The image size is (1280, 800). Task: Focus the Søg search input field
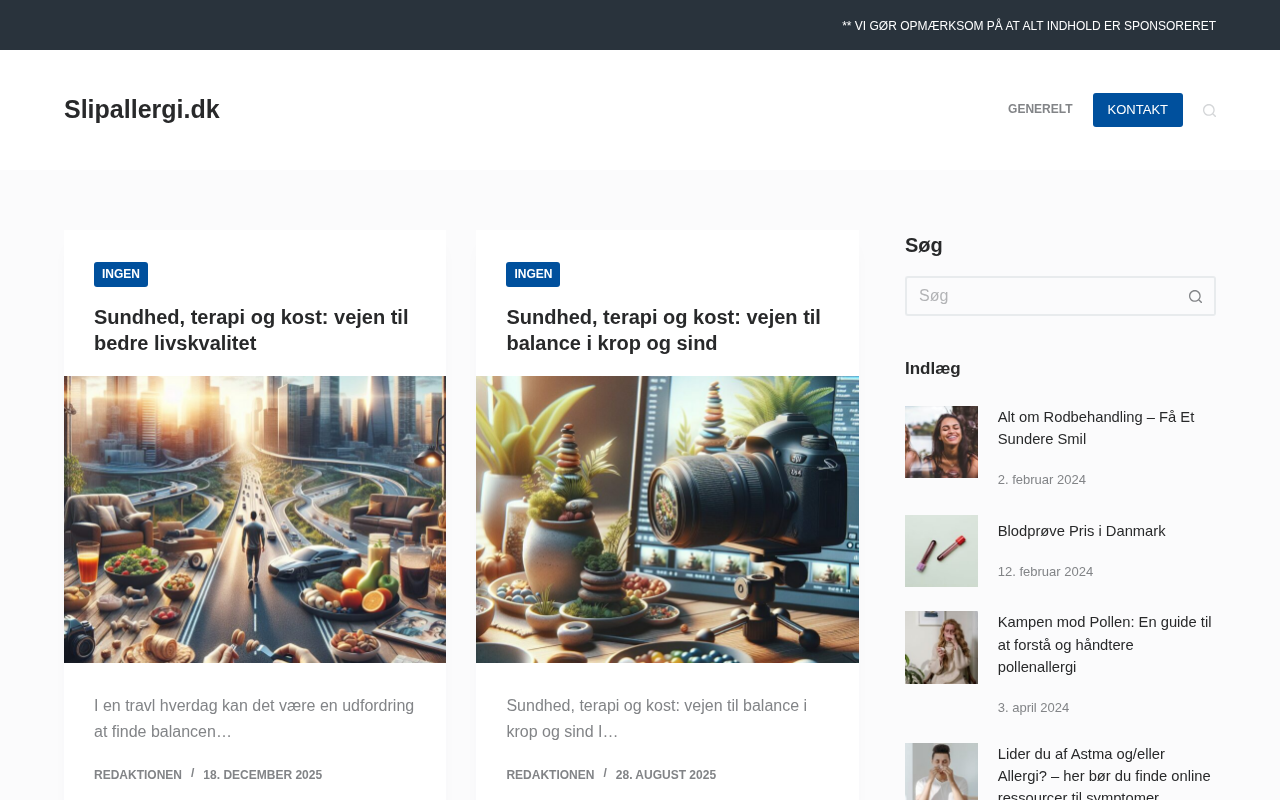1041,296
